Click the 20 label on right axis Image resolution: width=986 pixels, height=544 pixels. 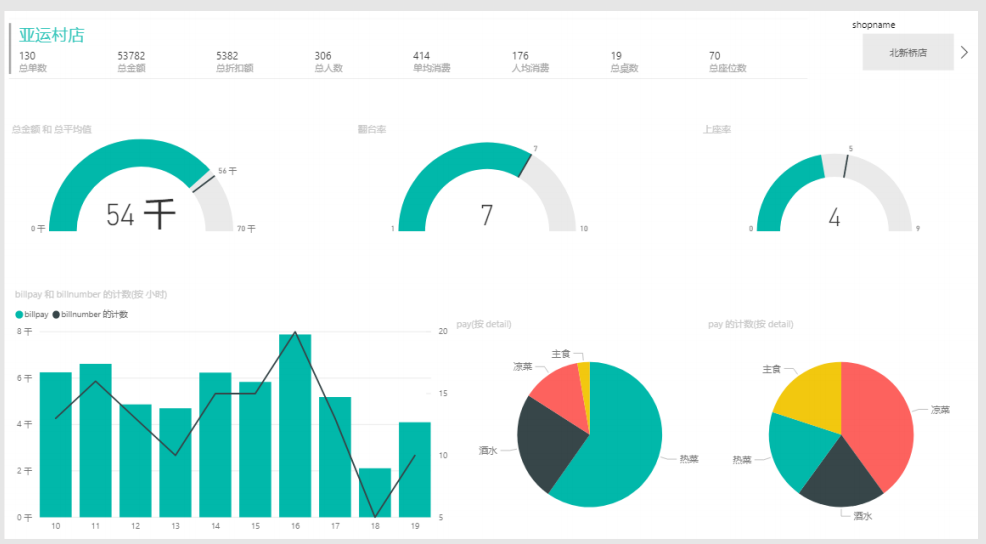coord(443,331)
